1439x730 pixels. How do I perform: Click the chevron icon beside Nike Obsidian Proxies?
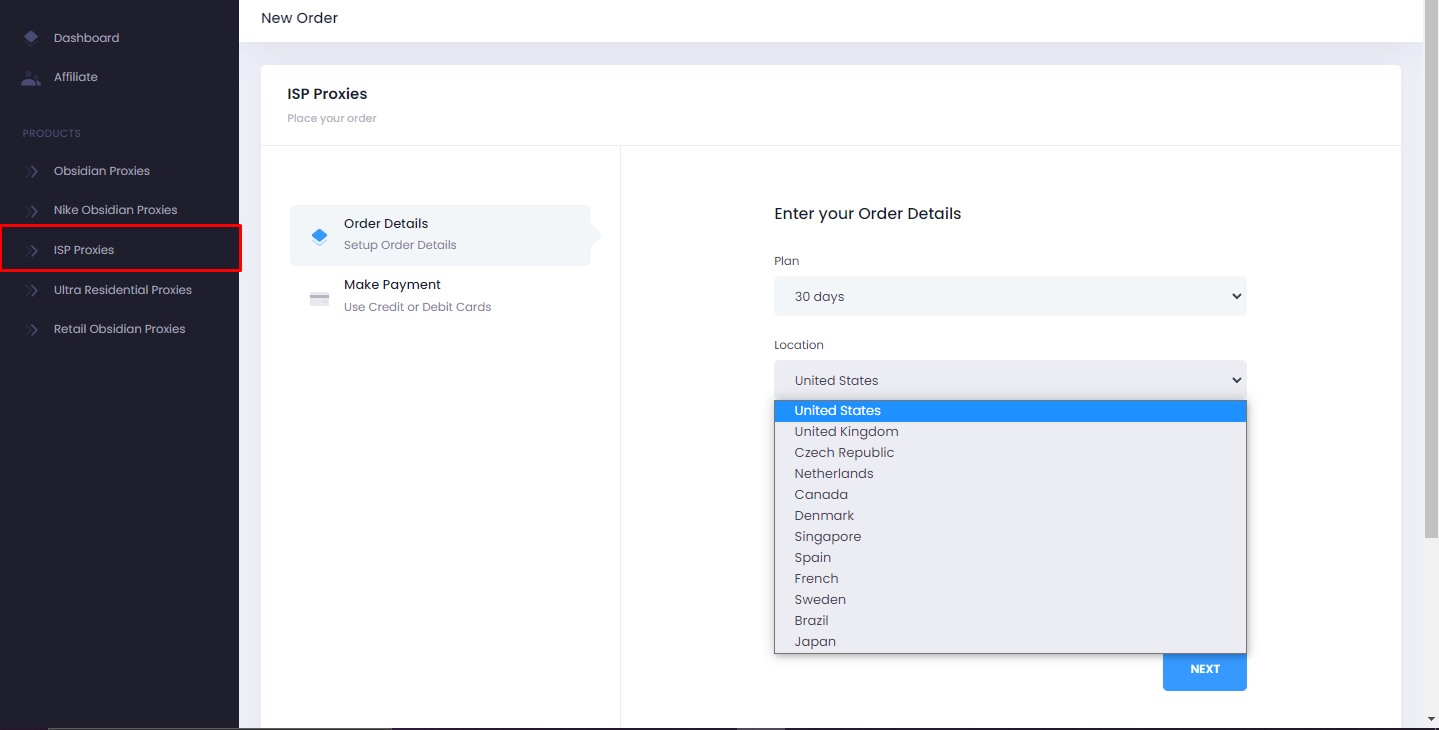point(32,210)
